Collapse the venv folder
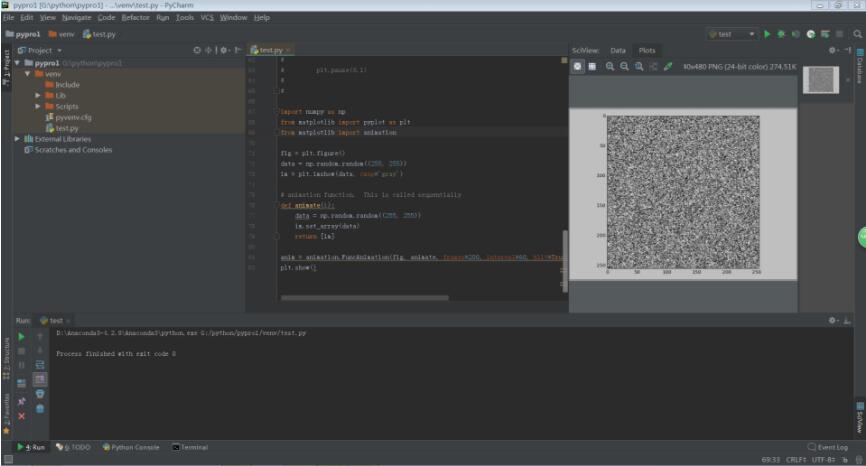866x466 pixels. click(28, 74)
